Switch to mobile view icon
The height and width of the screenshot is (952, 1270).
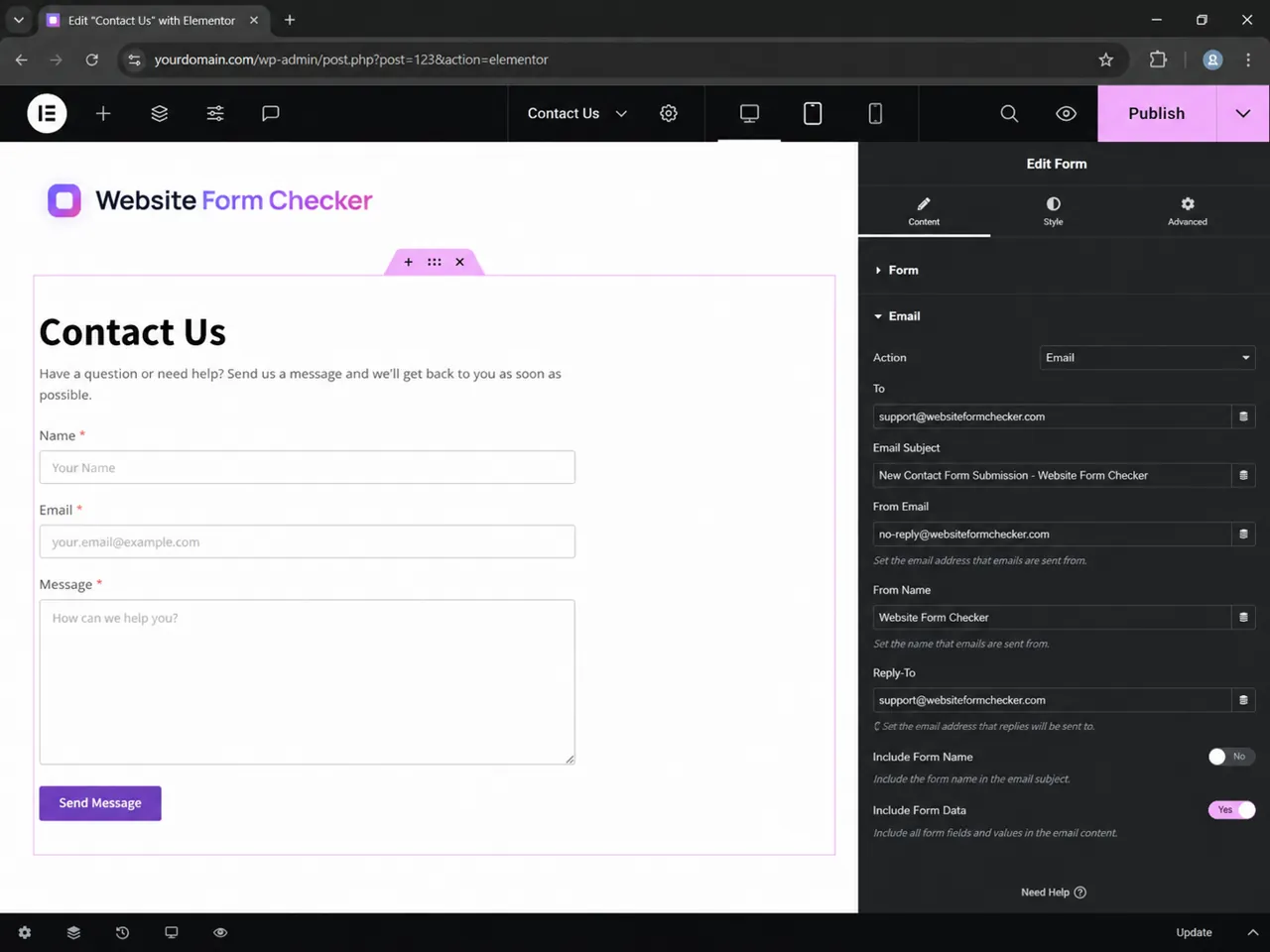[x=875, y=113]
